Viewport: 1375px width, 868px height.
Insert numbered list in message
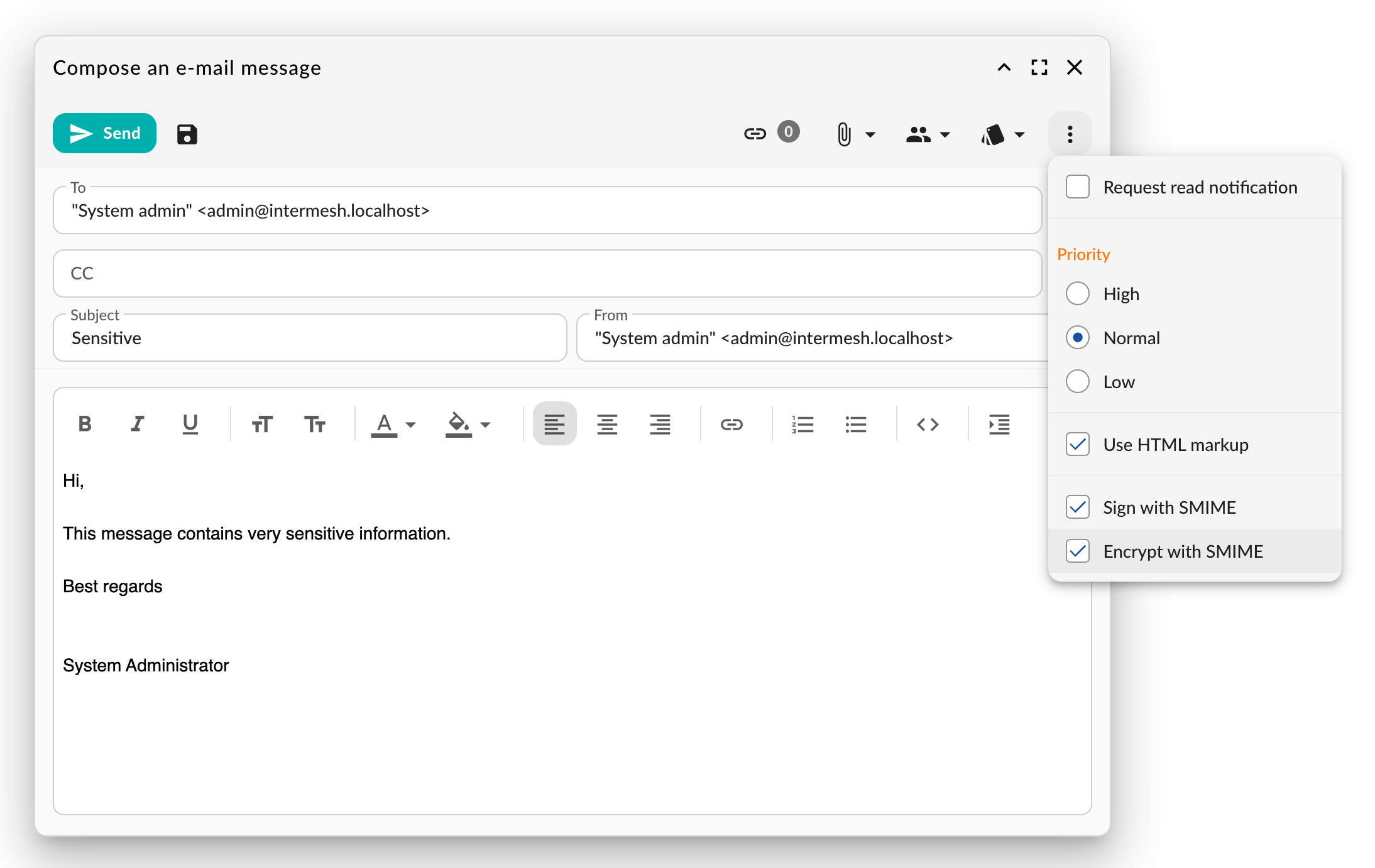[803, 425]
